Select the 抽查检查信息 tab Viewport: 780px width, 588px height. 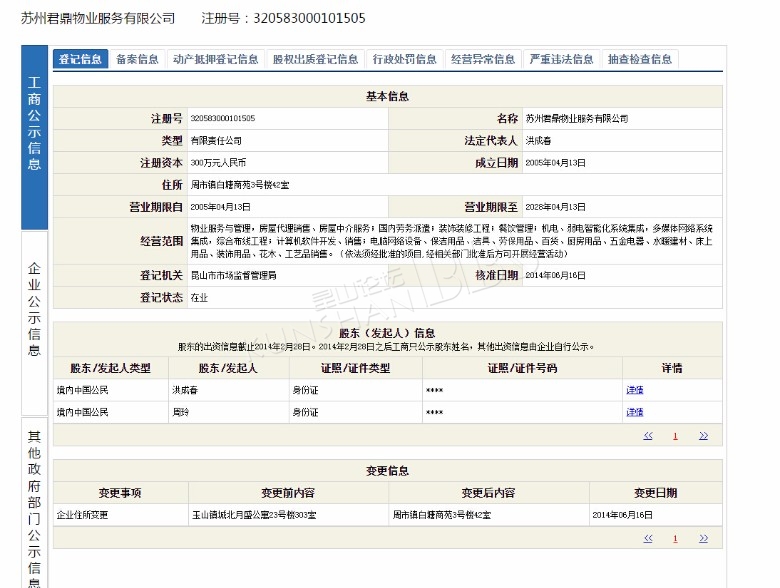(640, 59)
